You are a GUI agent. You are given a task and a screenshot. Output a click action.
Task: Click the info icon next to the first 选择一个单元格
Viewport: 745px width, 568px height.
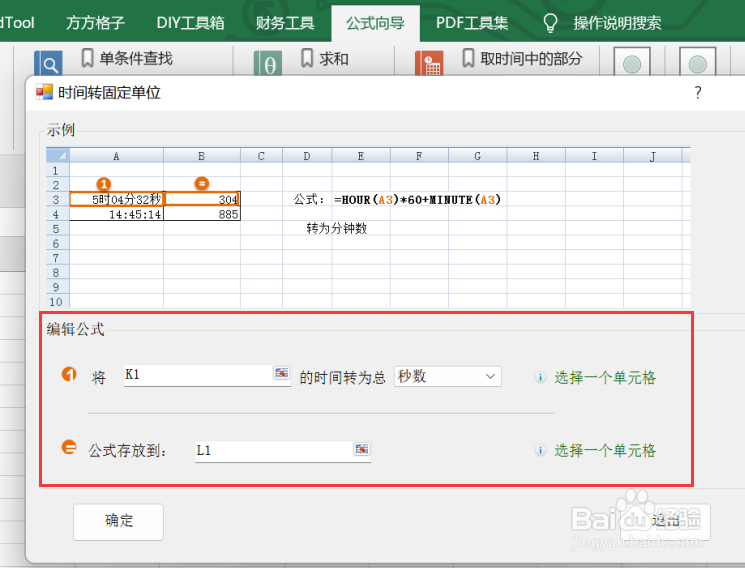540,377
